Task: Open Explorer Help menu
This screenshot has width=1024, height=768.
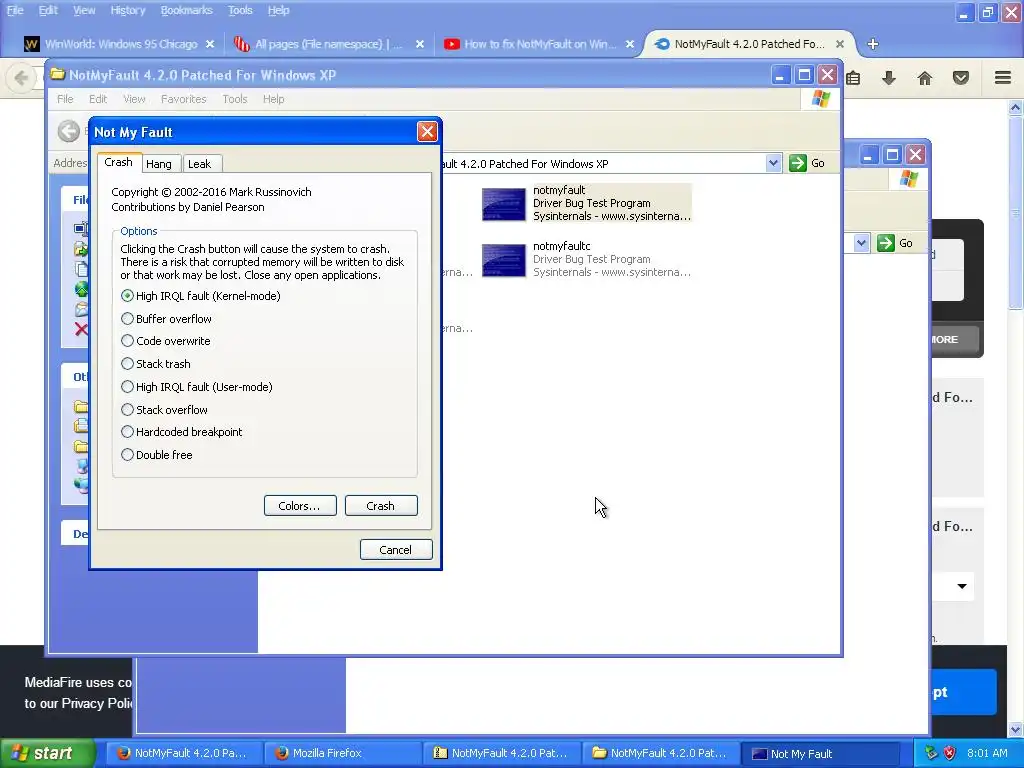Action: click(274, 99)
